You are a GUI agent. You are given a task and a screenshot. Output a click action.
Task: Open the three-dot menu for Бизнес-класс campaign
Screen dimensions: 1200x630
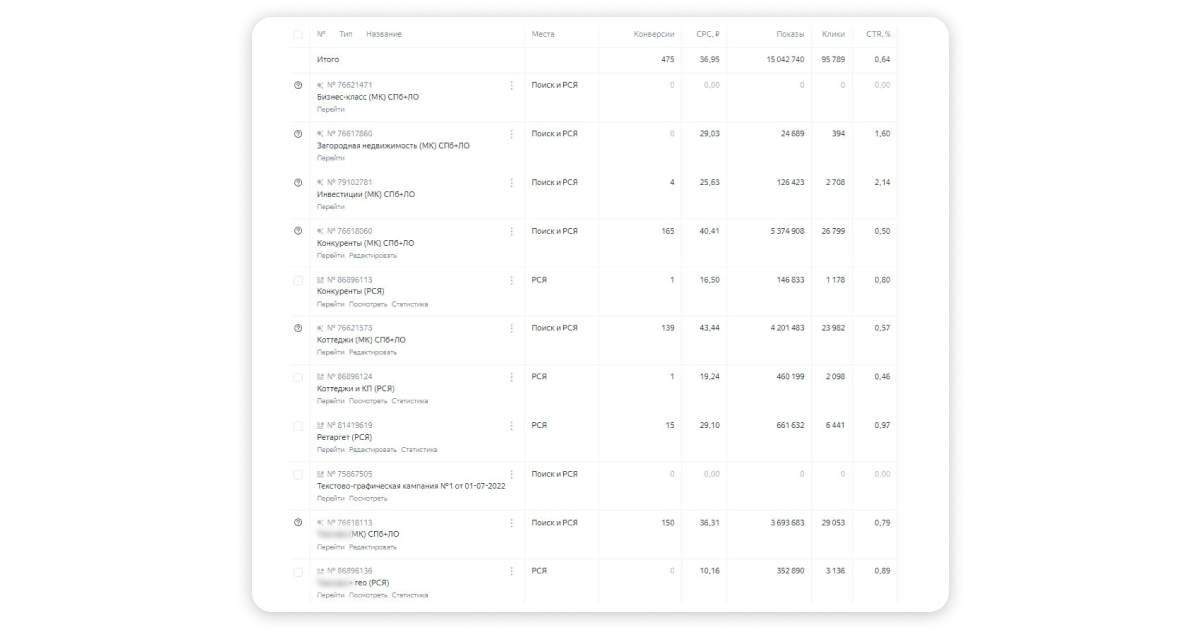click(512, 85)
